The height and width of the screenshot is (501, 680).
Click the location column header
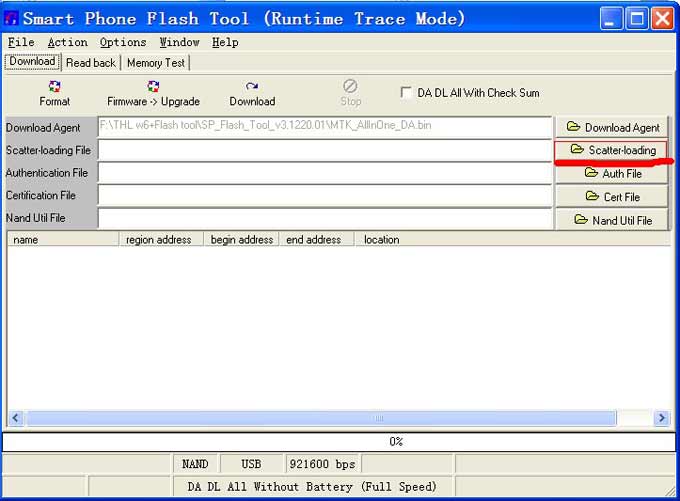tap(513, 239)
